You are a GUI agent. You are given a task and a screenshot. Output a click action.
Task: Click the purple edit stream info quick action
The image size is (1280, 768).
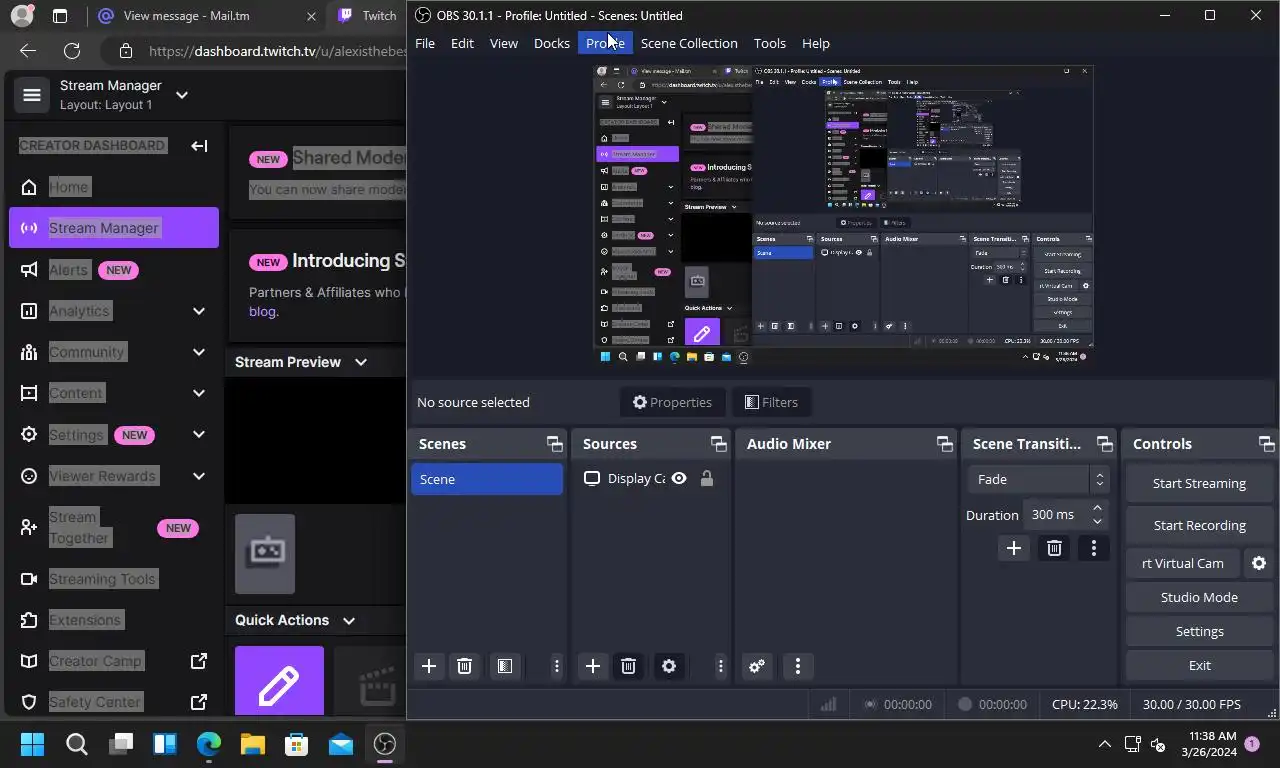[x=279, y=681]
